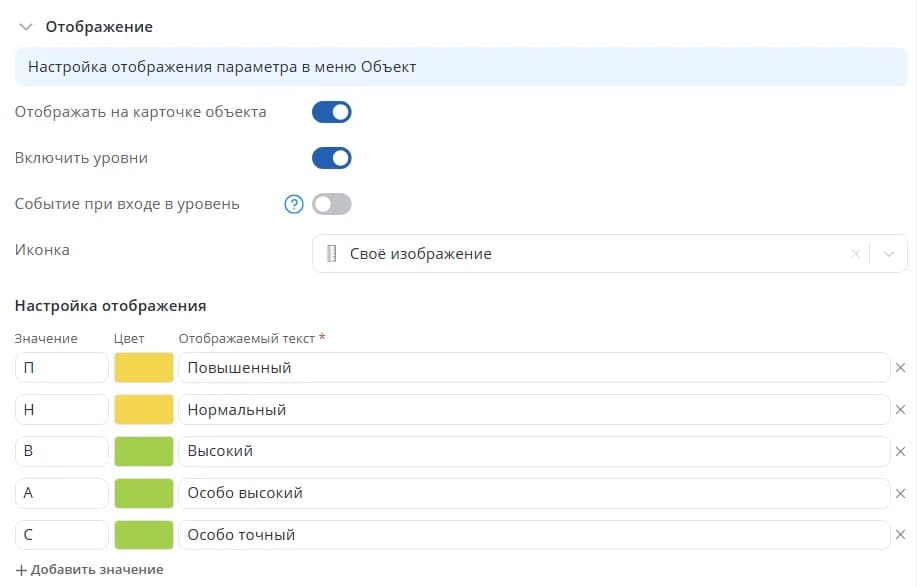Screen dimensions: 917x587
Task: Enable Событие при входе в уровень switch
Action: click(x=332, y=204)
